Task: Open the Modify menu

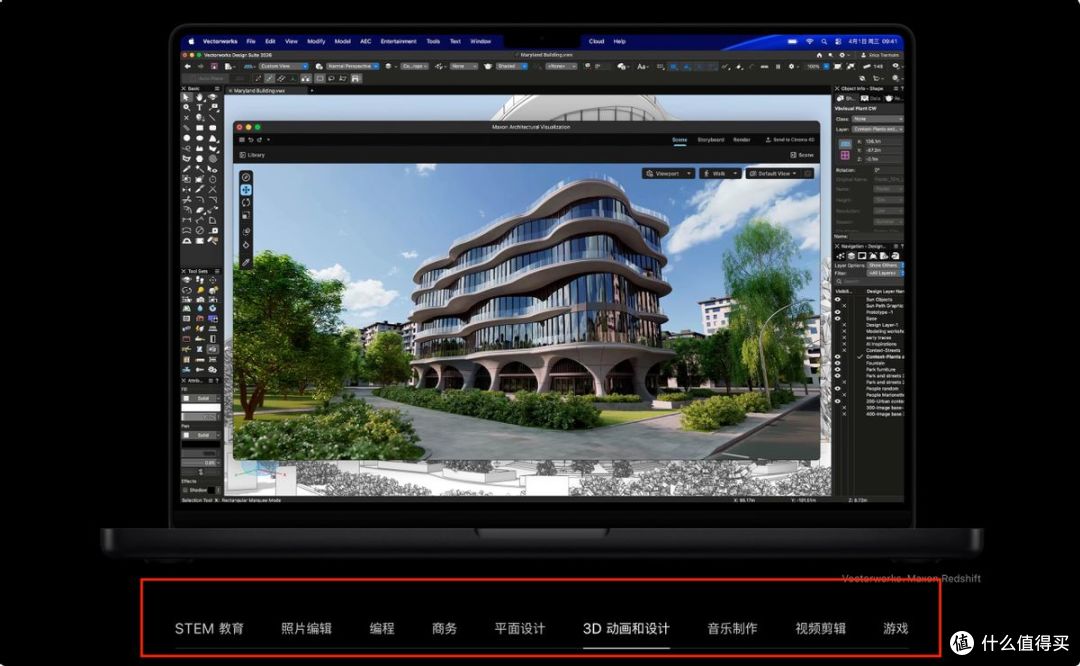Action: point(316,41)
